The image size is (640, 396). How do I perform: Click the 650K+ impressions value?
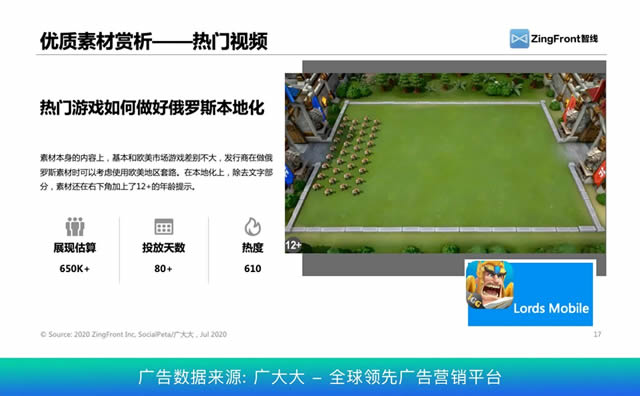pos(74,269)
